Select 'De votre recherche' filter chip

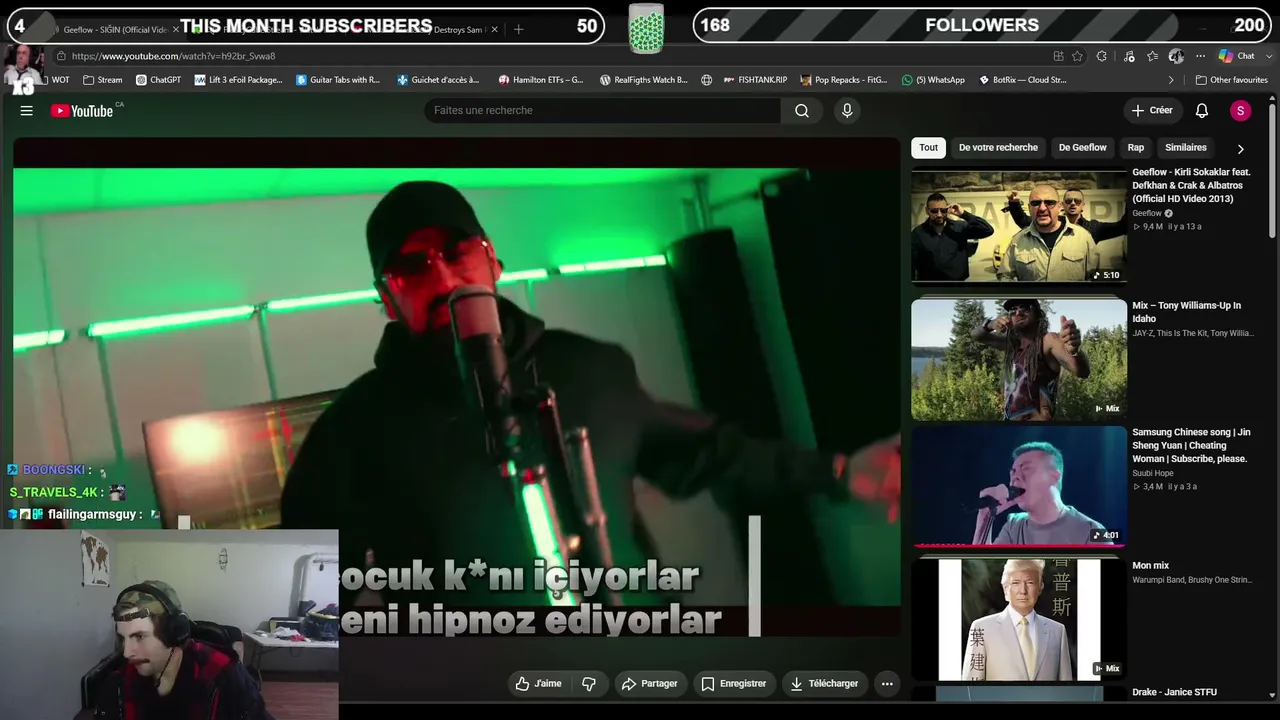coord(998,148)
